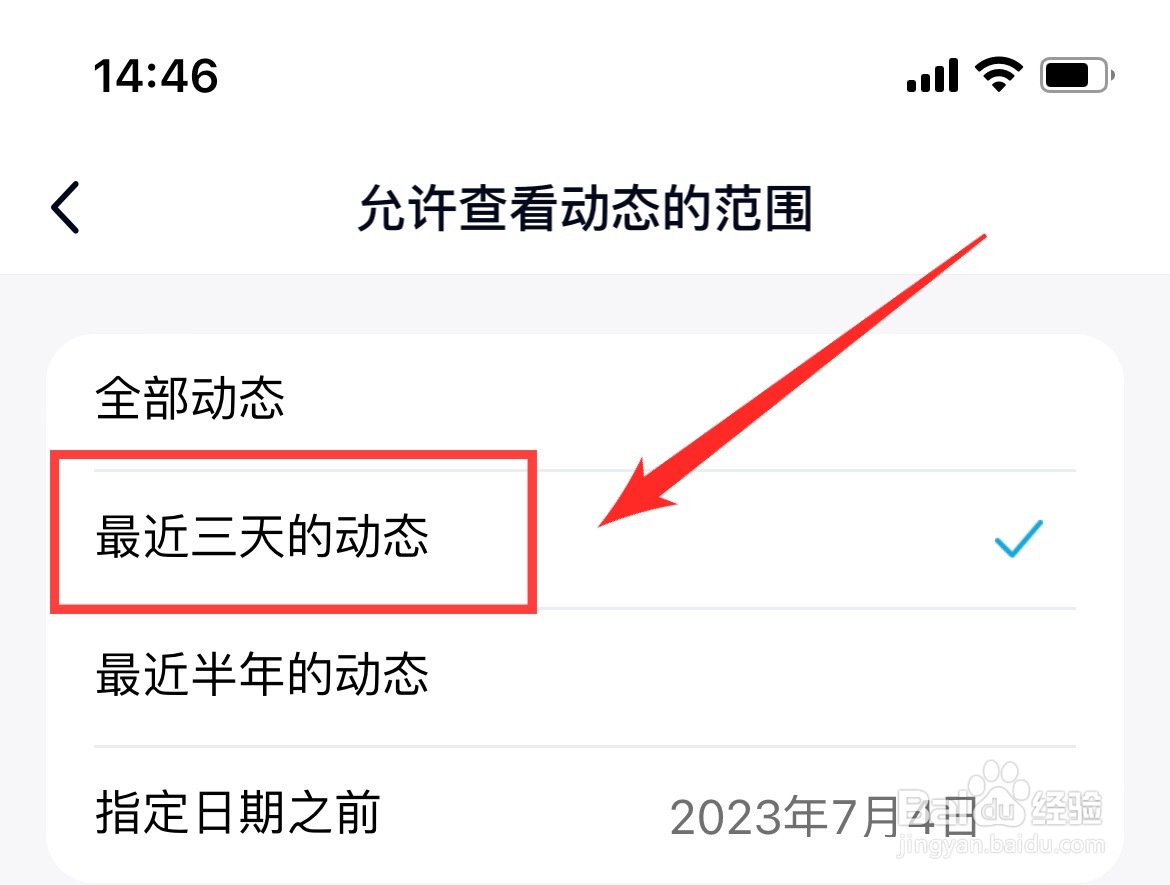Tap empty right side of 最近半年的动态 row
1170x885 pixels.
tap(746, 676)
